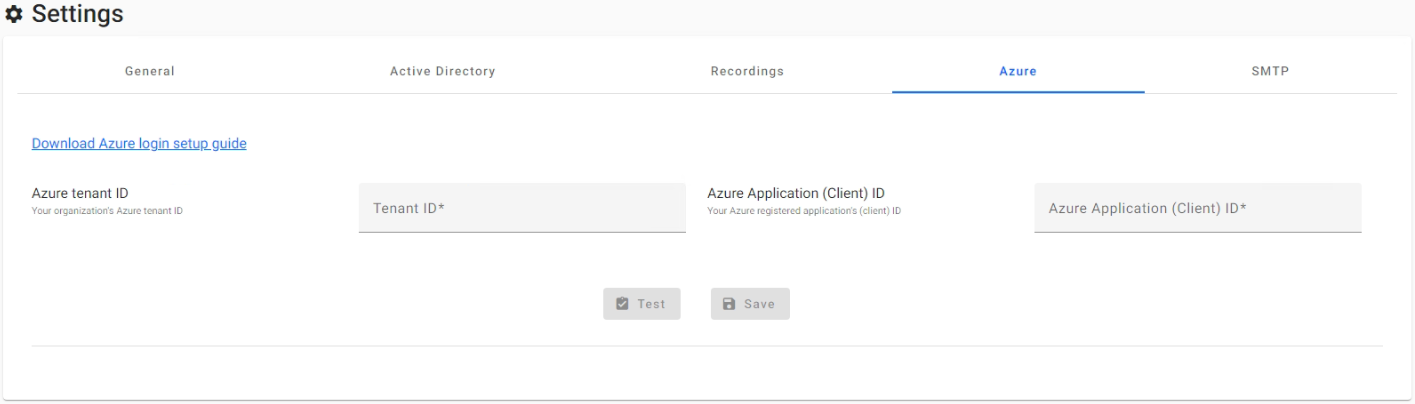Click 'Your organization's Azure tenant ID' hint
This screenshot has width=1415, height=404.
[x=107, y=210]
